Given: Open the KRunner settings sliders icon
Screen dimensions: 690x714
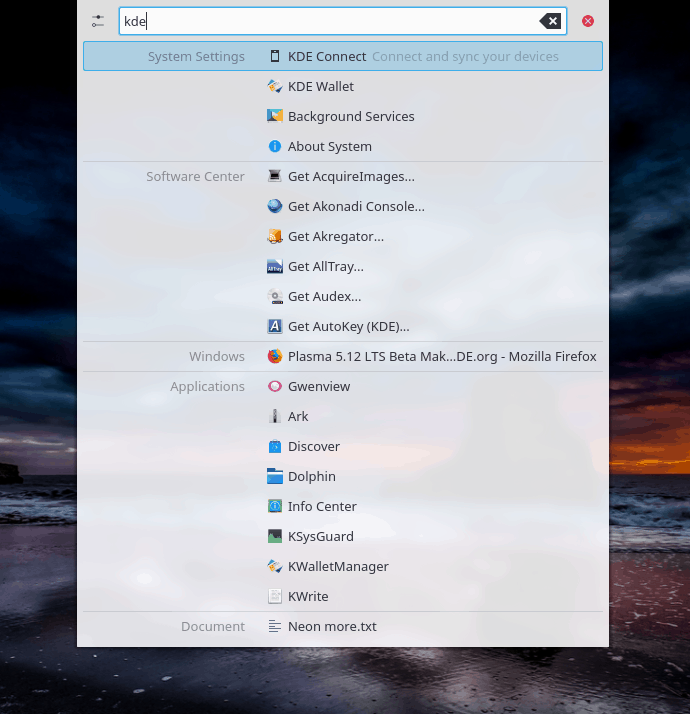Looking at the screenshot, I should click(x=98, y=21).
